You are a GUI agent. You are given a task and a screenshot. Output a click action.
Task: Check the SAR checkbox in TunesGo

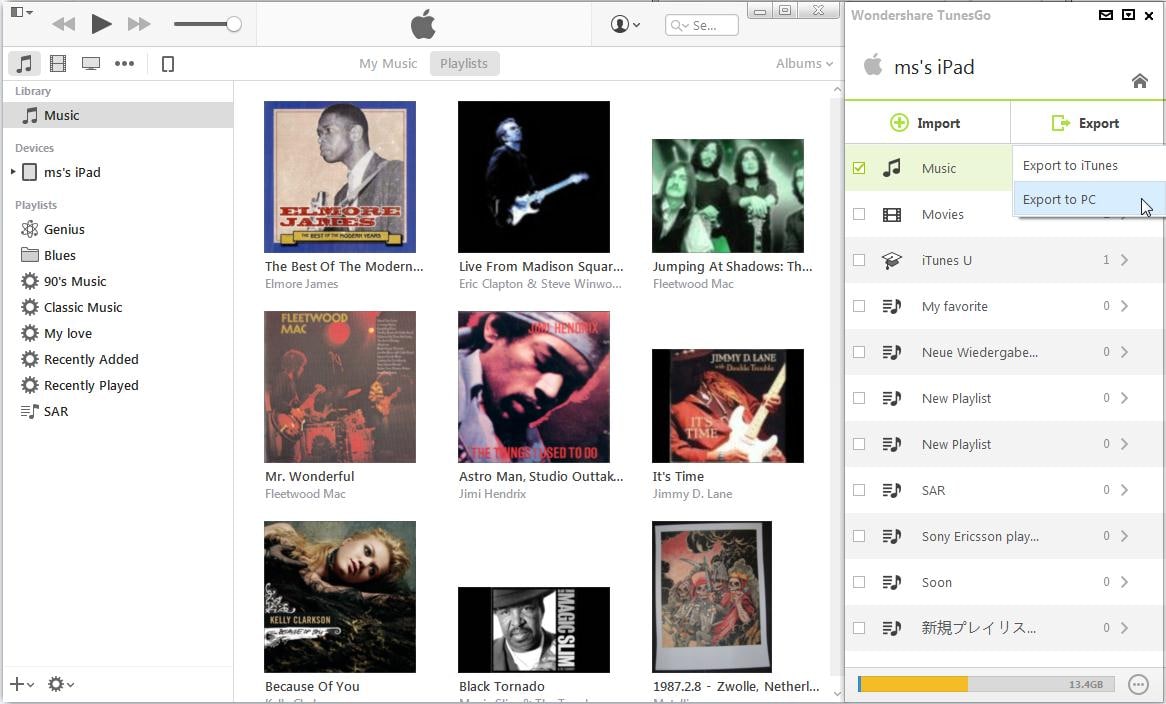click(859, 490)
